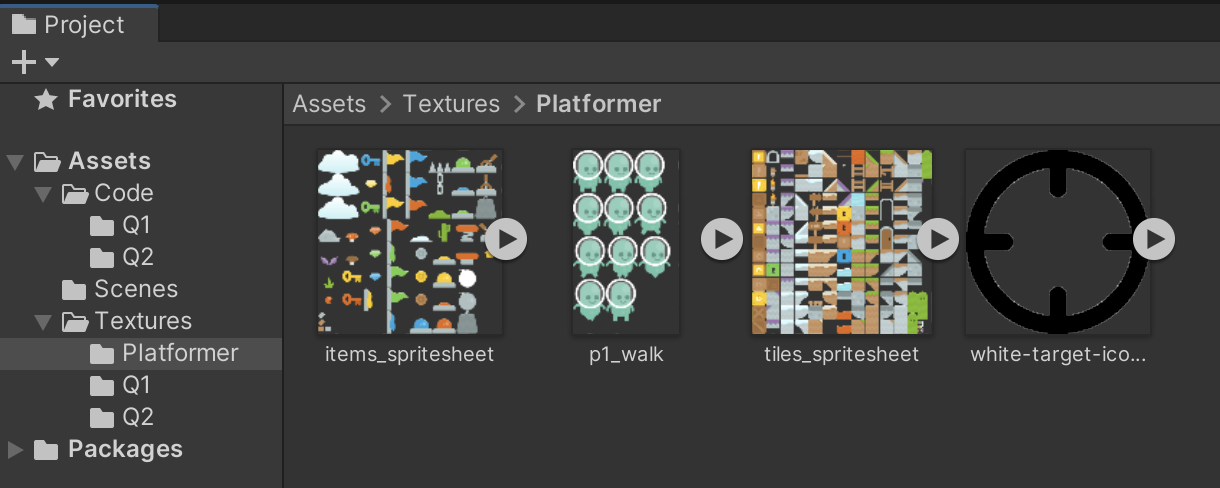The image size is (1220, 488).
Task: Expand the white-target-icon sub-assets arrow
Action: tap(1153, 240)
